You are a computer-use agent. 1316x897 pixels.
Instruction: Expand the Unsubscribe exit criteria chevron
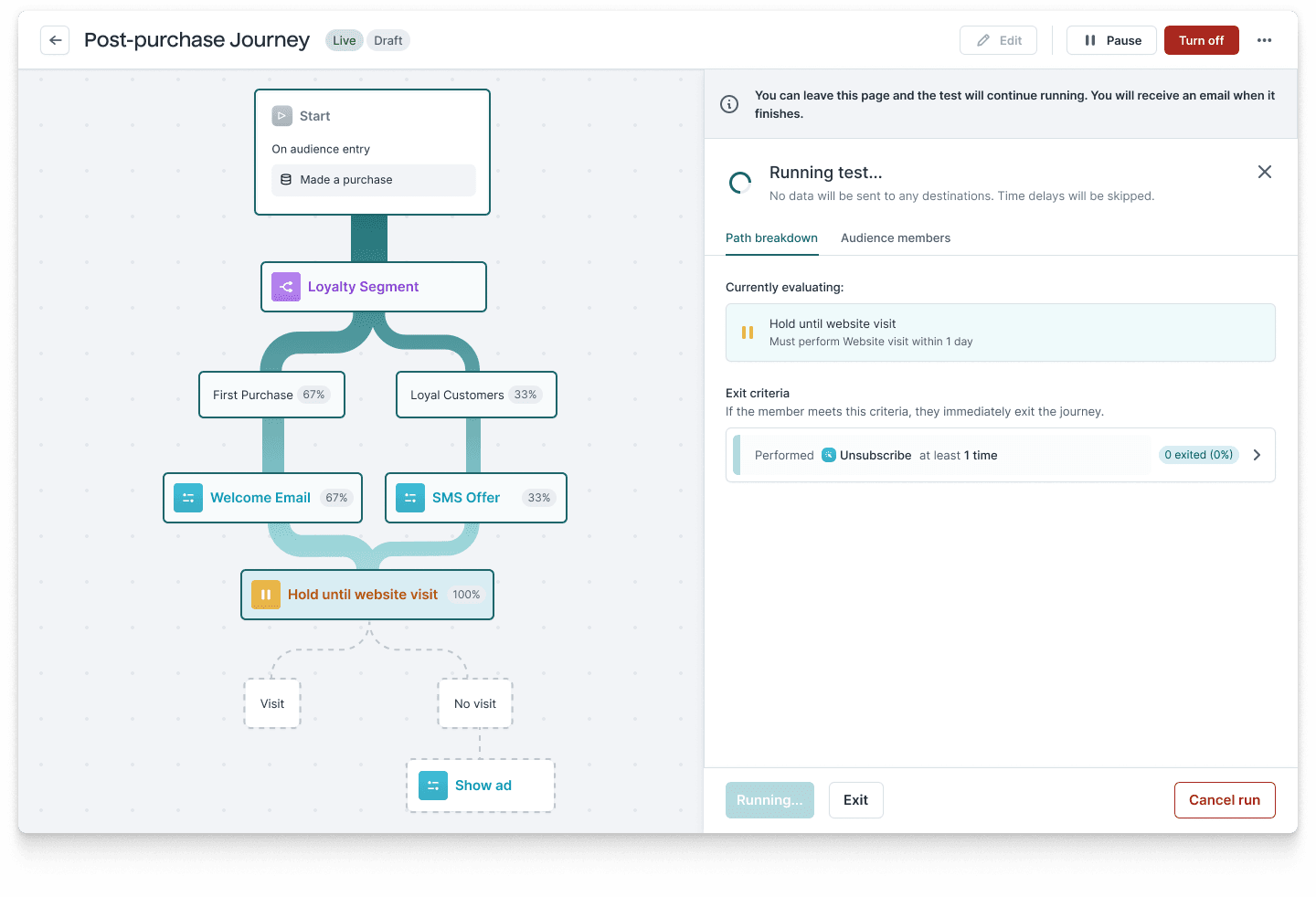pyautogui.click(x=1257, y=455)
